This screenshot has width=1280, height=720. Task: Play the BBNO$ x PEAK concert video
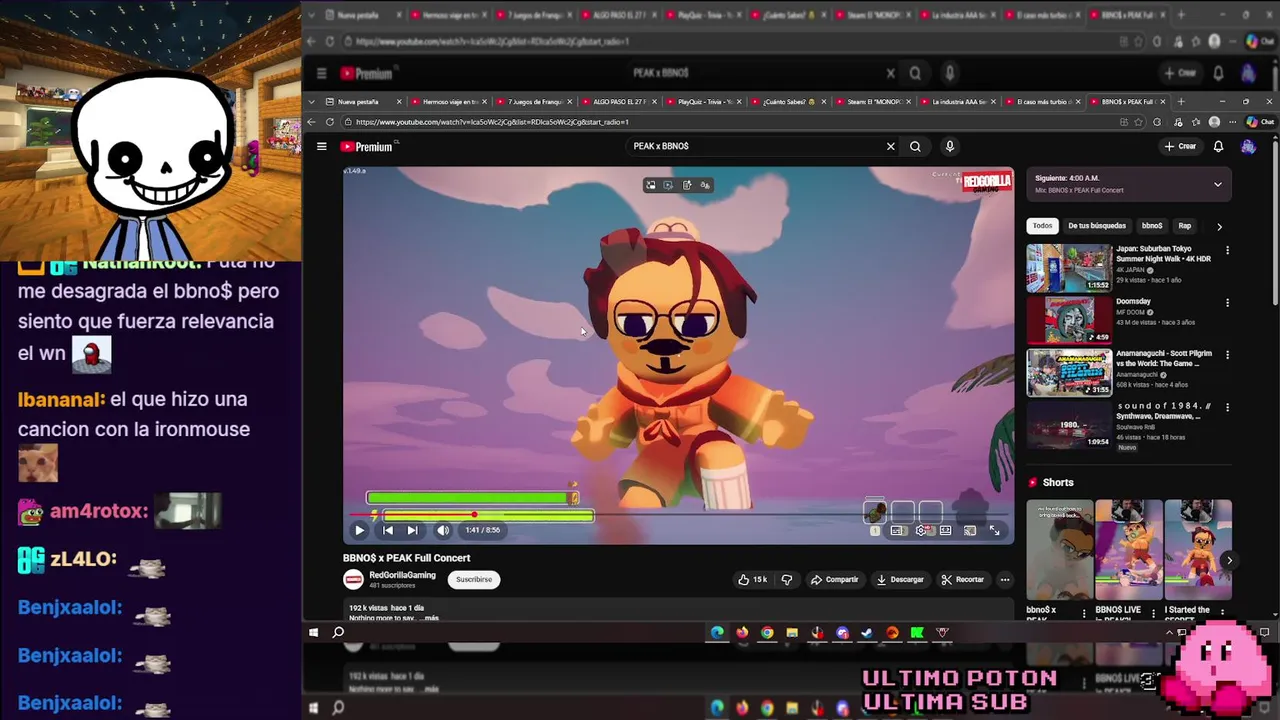(x=359, y=530)
